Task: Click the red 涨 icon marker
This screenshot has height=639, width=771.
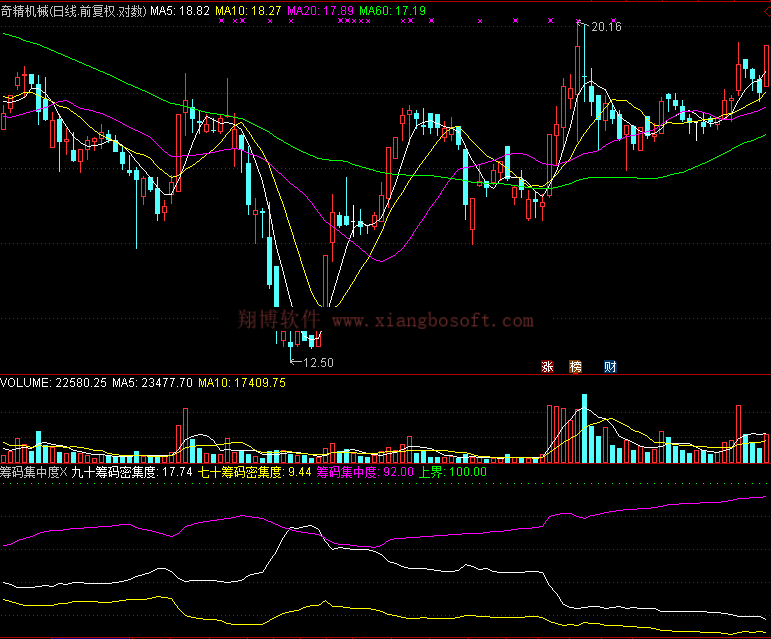Action: click(x=547, y=367)
